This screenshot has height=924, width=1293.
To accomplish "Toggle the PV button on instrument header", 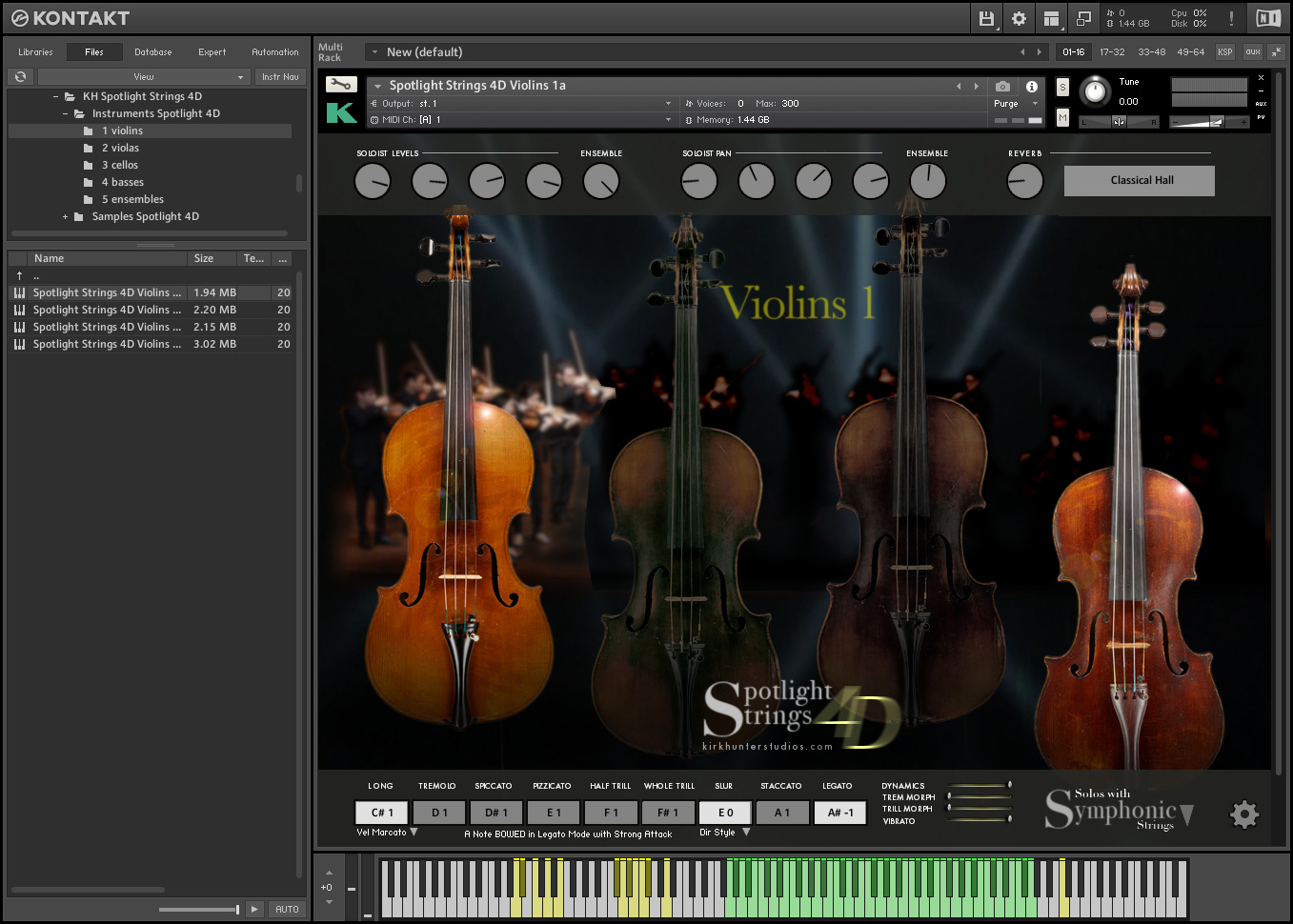I will click(x=1261, y=117).
